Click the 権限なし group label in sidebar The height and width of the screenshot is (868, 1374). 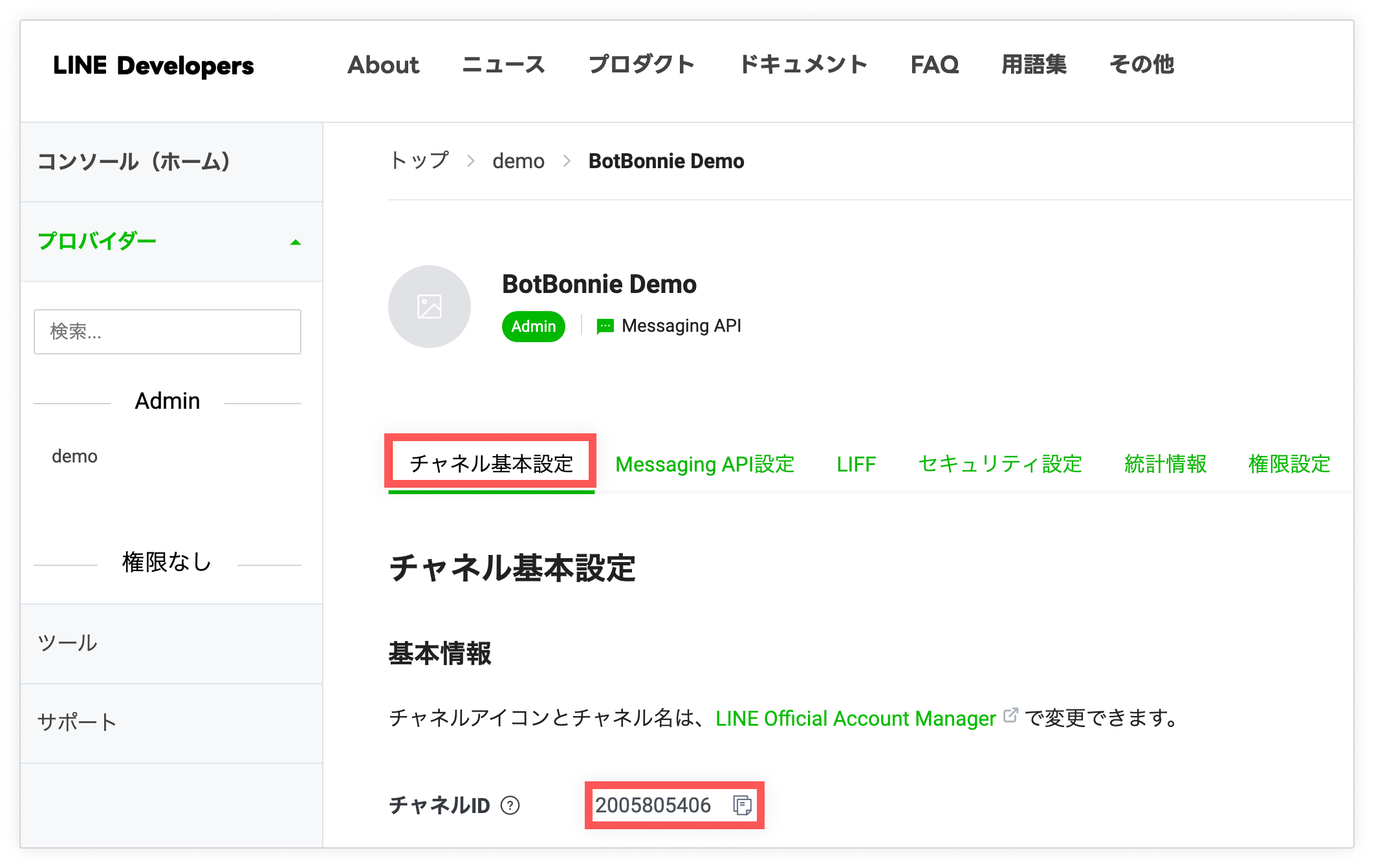coord(168,562)
